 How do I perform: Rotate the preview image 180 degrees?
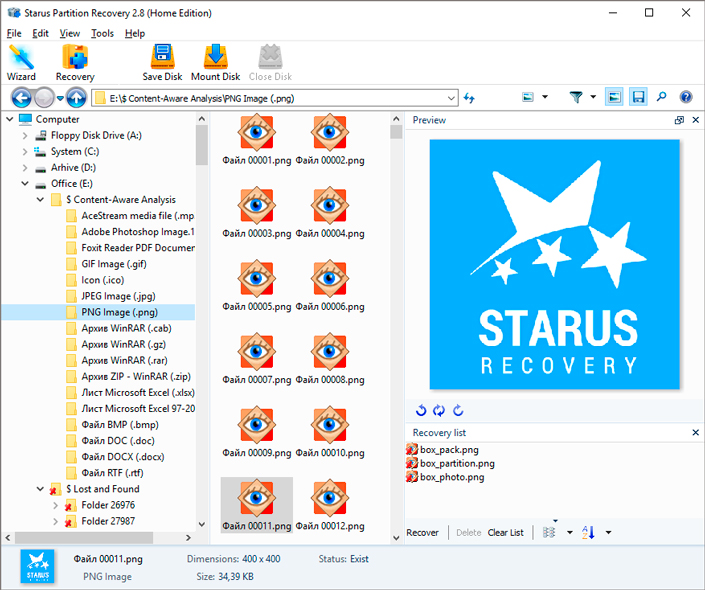click(439, 410)
